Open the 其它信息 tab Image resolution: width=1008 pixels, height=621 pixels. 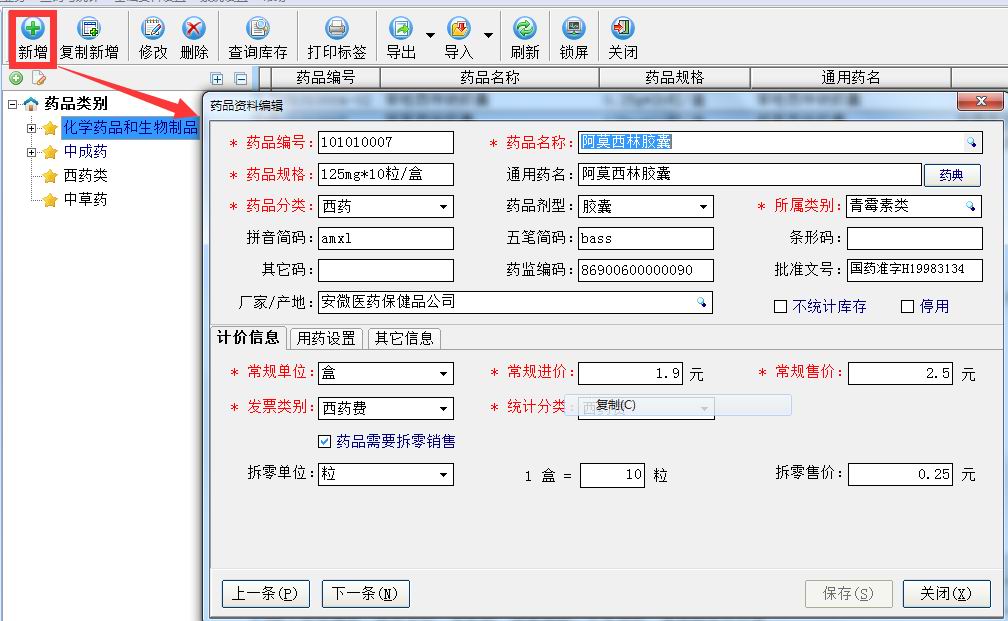tap(404, 339)
